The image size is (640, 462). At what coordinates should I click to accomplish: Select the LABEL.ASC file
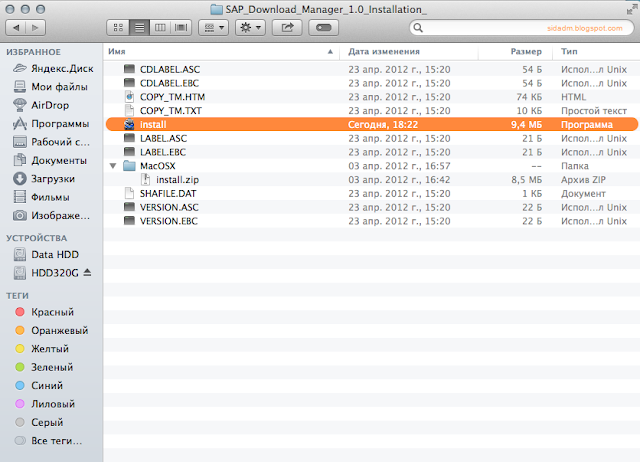(371, 138)
